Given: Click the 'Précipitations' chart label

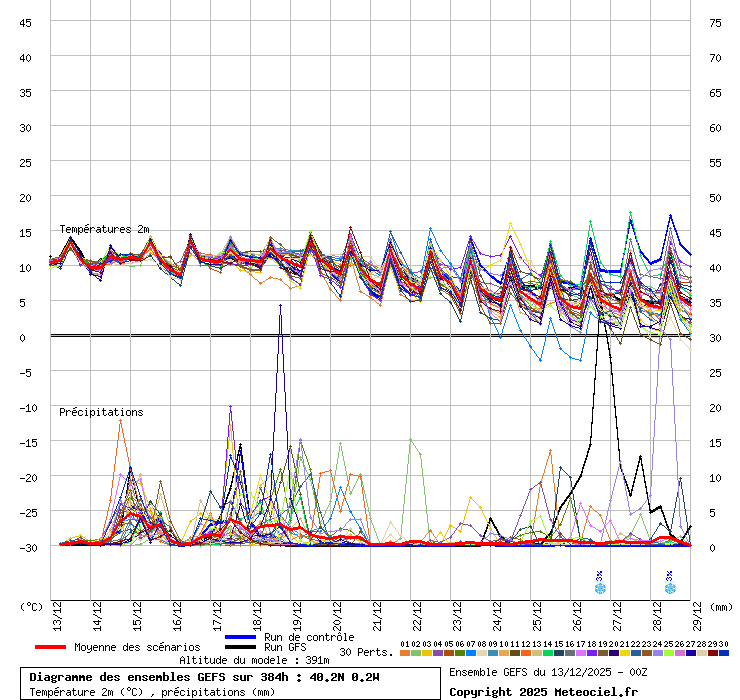Looking at the screenshot, I should pos(101,412).
